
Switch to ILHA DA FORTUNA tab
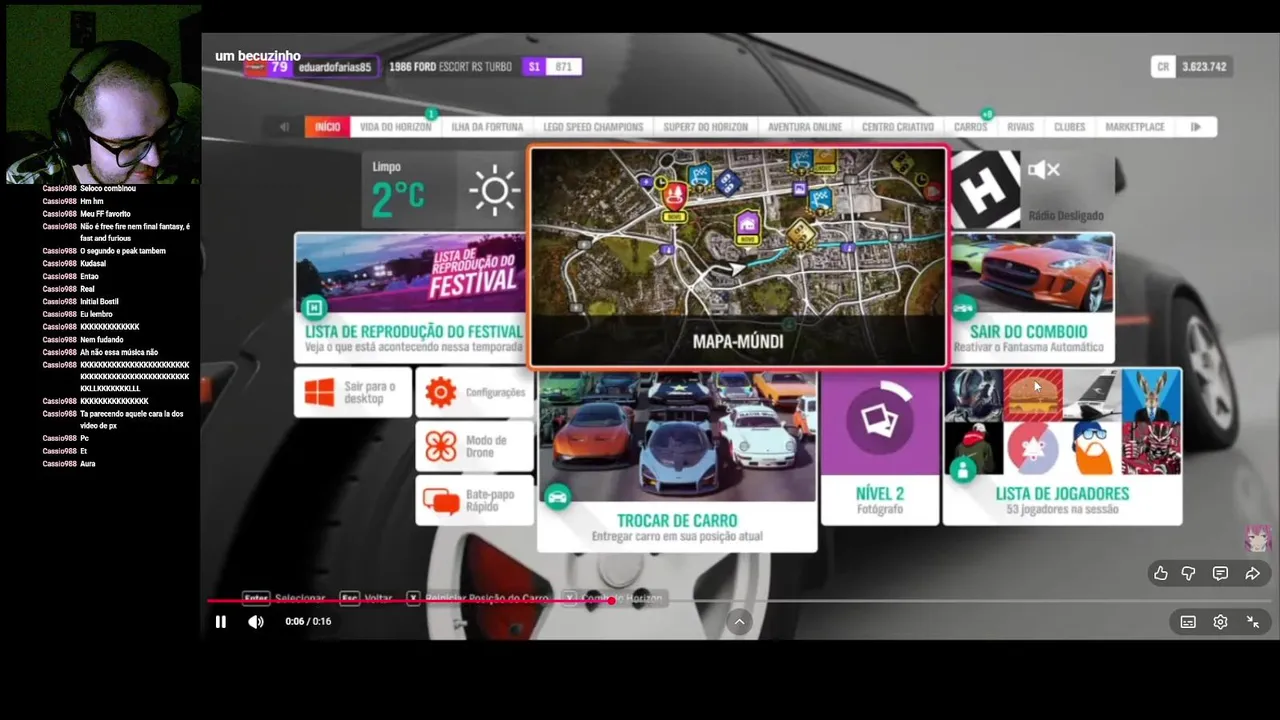click(x=487, y=127)
